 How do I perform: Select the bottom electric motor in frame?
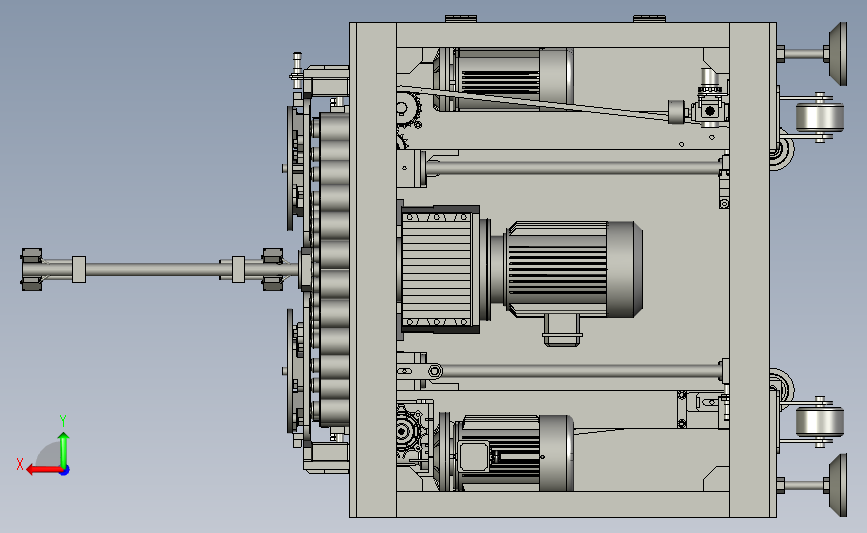pyautogui.click(x=504, y=452)
